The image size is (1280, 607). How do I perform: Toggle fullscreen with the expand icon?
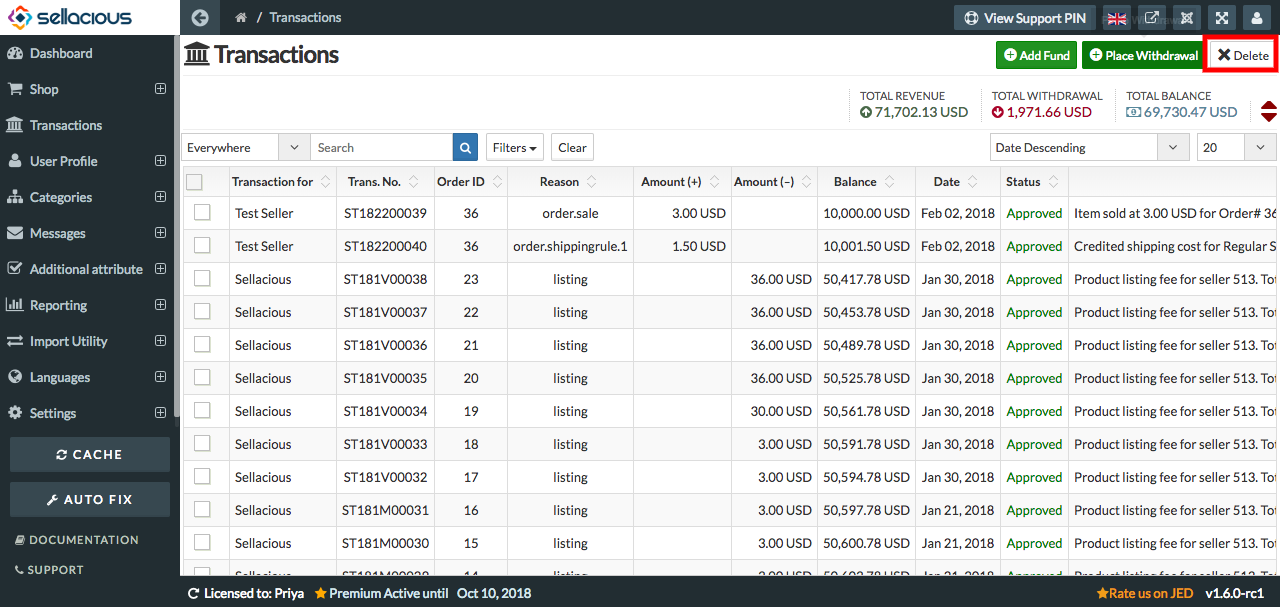pos(1222,18)
